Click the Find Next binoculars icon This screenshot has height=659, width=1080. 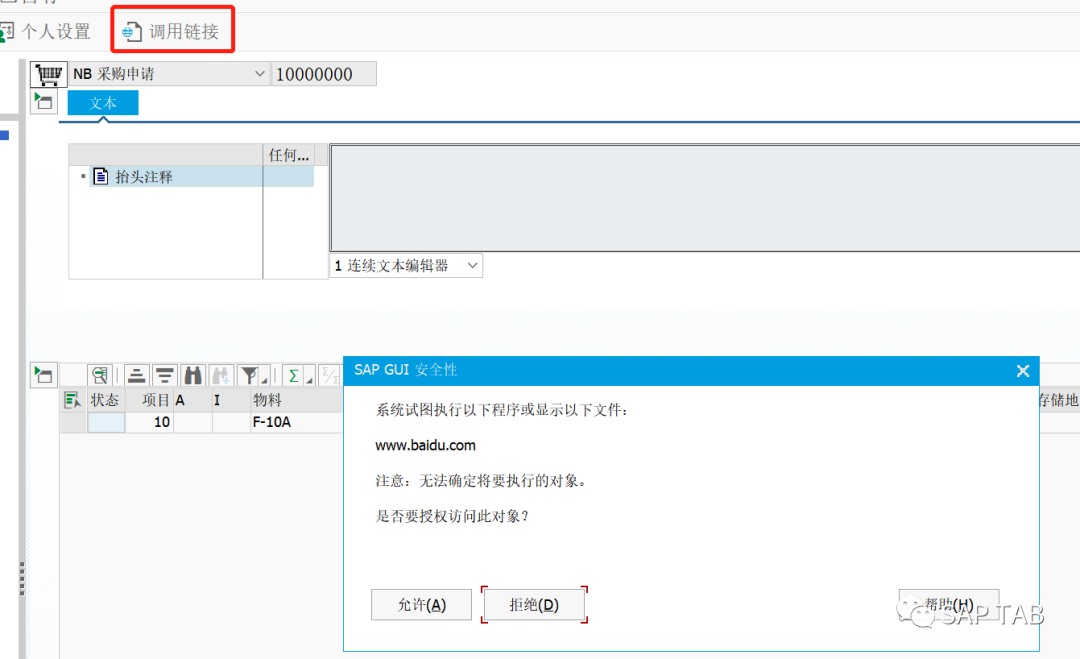tap(221, 375)
